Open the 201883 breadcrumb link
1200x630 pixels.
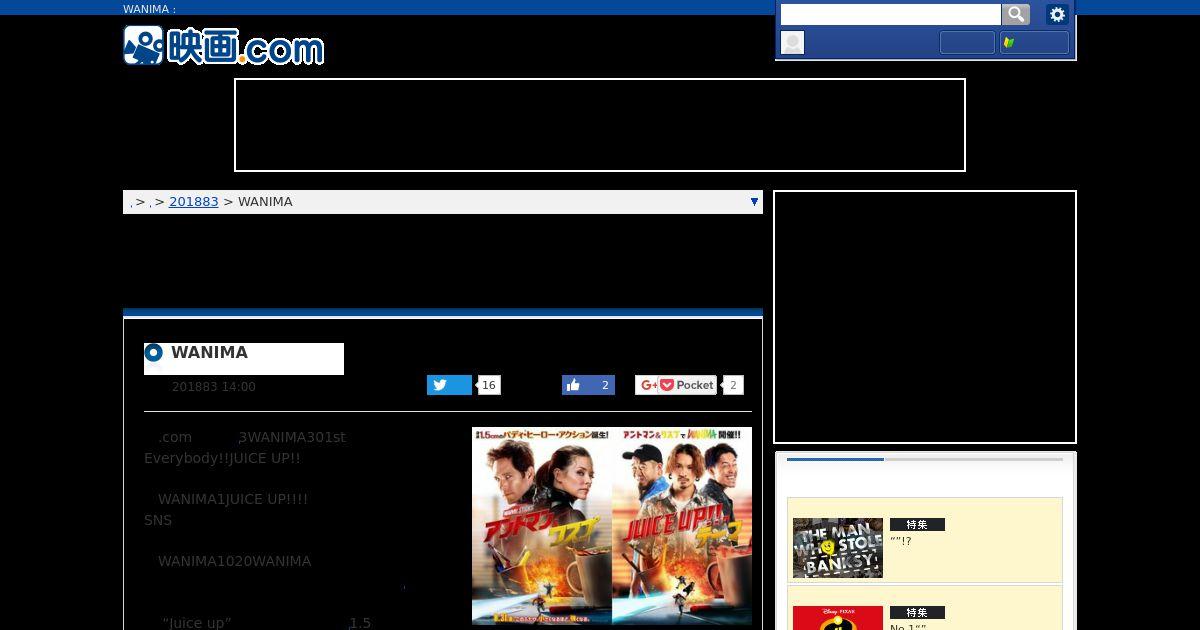tap(194, 202)
